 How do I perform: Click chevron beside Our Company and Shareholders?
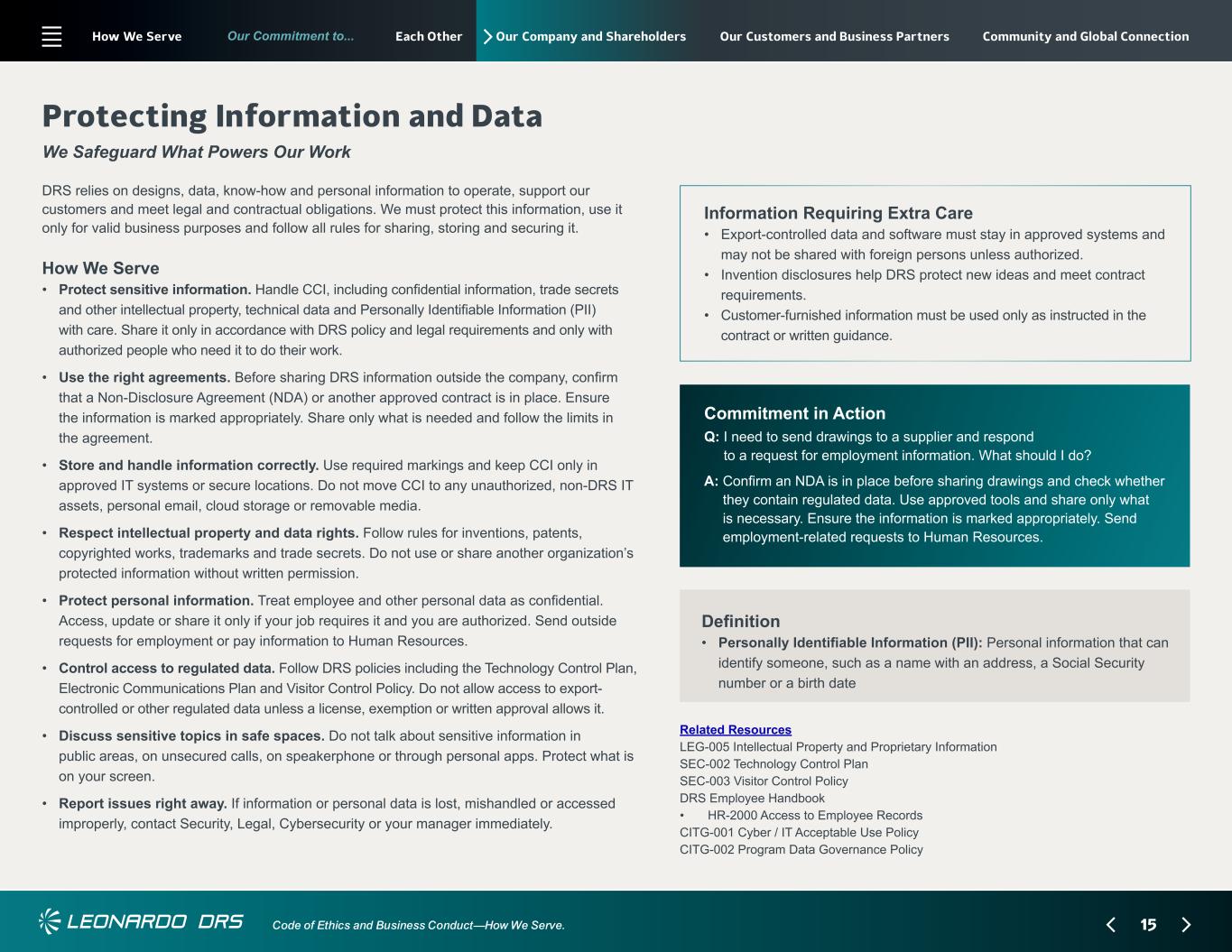coord(487,36)
